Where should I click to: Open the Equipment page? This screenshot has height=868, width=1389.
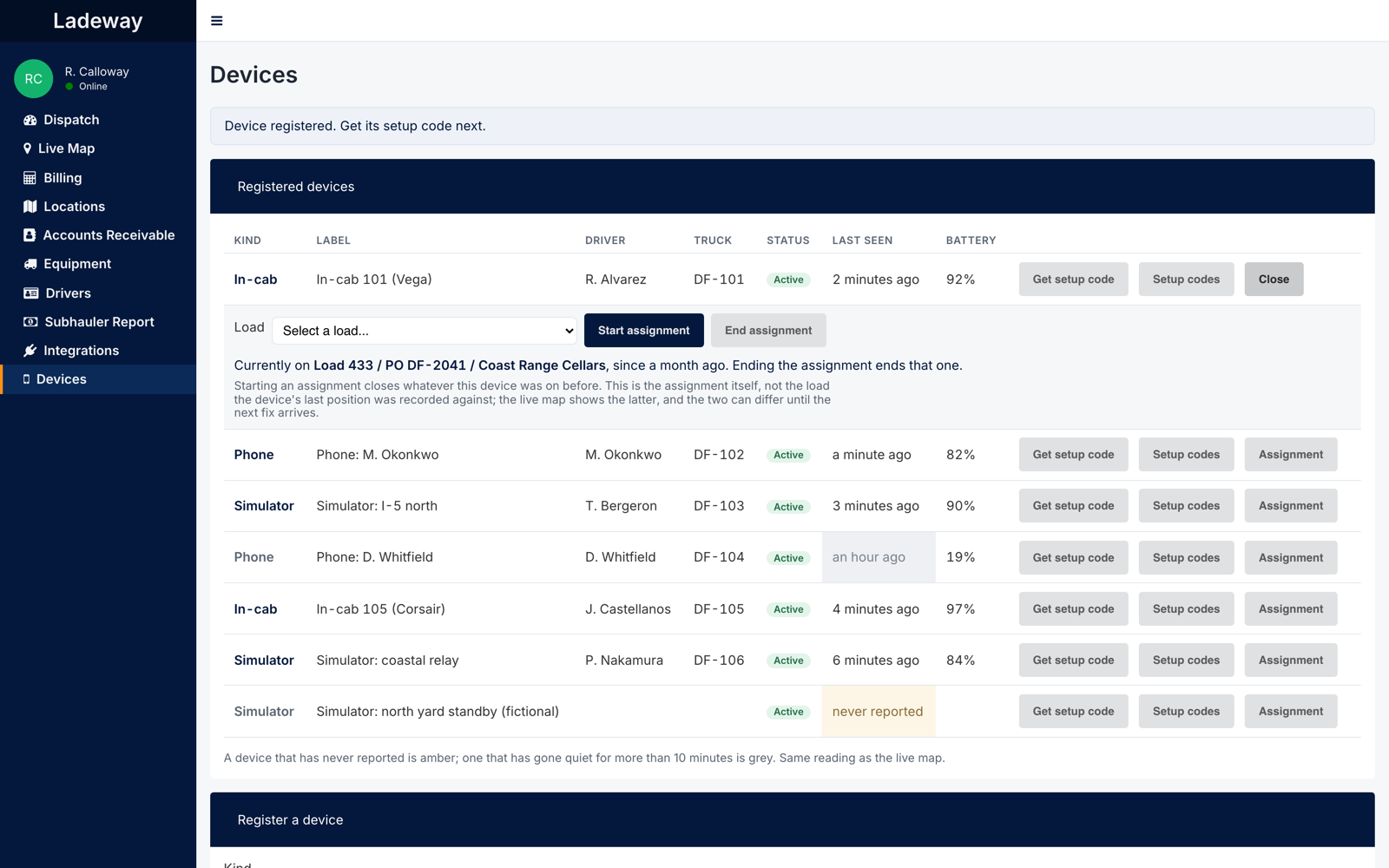[98, 264]
